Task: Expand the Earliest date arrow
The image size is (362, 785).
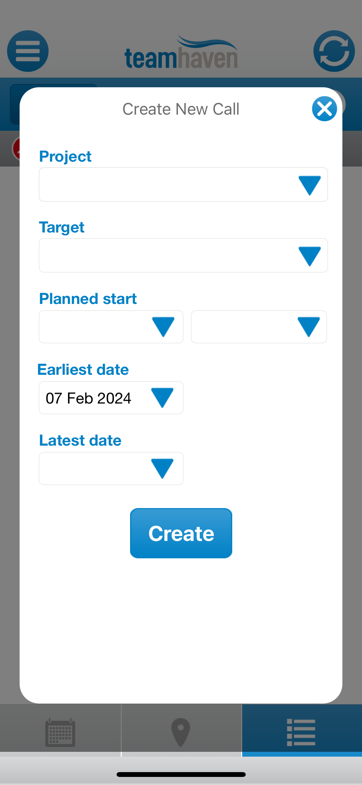Action: tap(162, 398)
